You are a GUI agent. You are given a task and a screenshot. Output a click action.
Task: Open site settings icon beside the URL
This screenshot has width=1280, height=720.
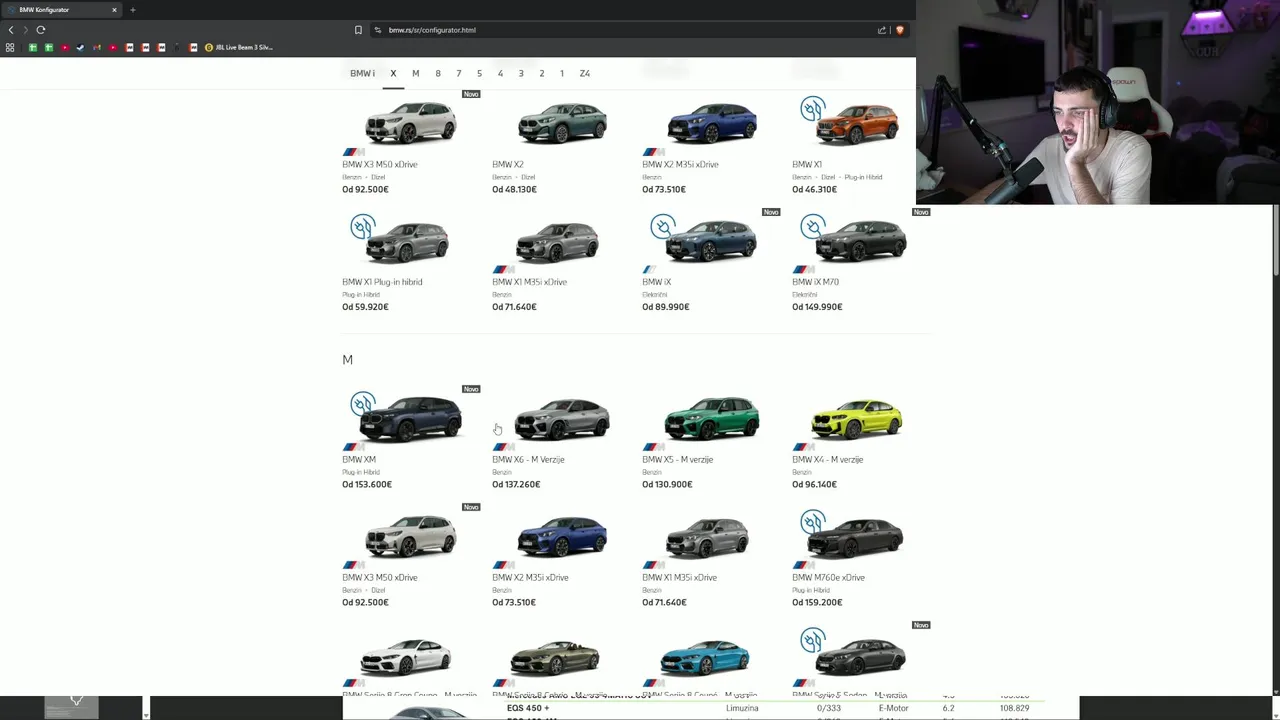(x=378, y=30)
